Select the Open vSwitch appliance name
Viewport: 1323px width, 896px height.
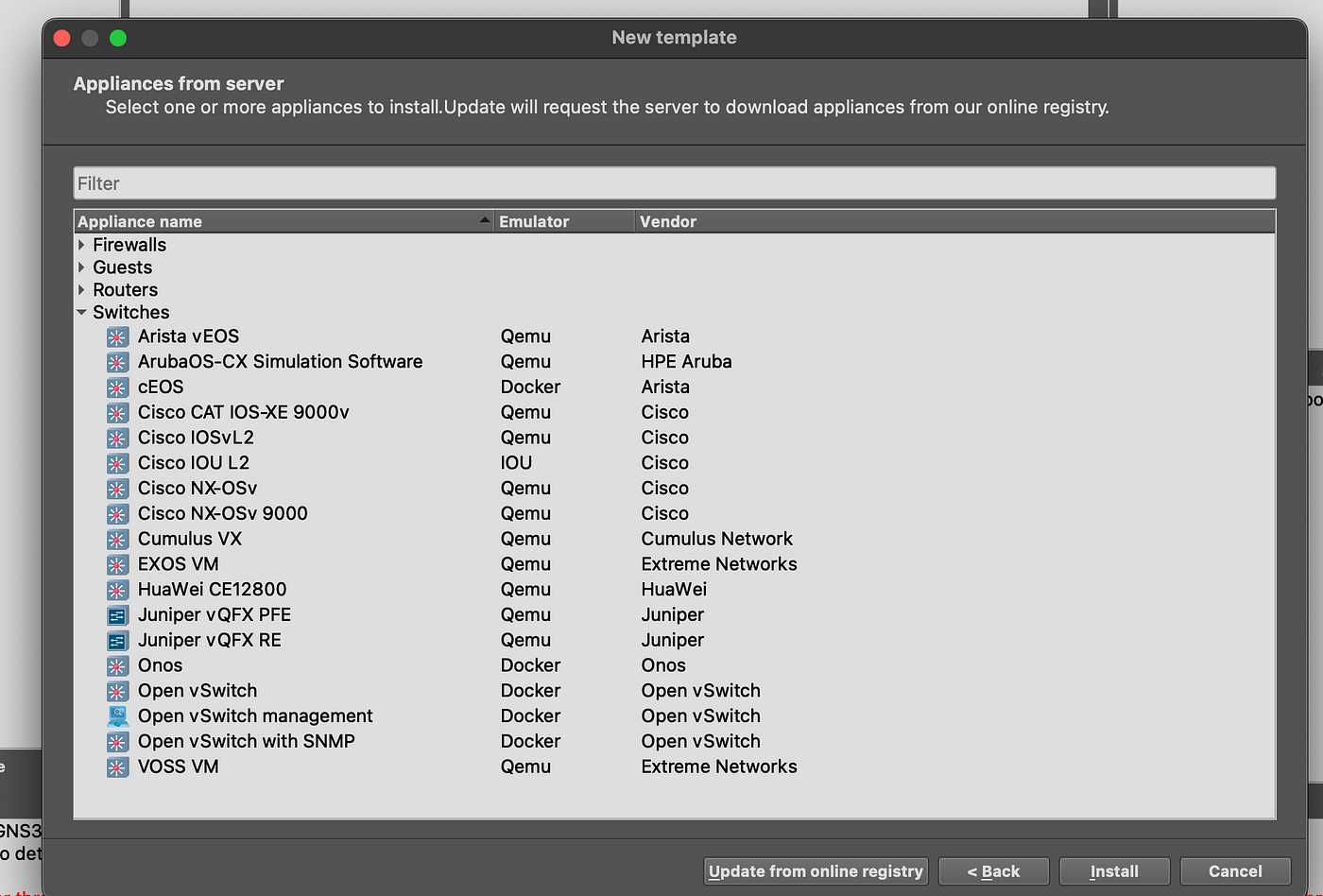point(198,691)
